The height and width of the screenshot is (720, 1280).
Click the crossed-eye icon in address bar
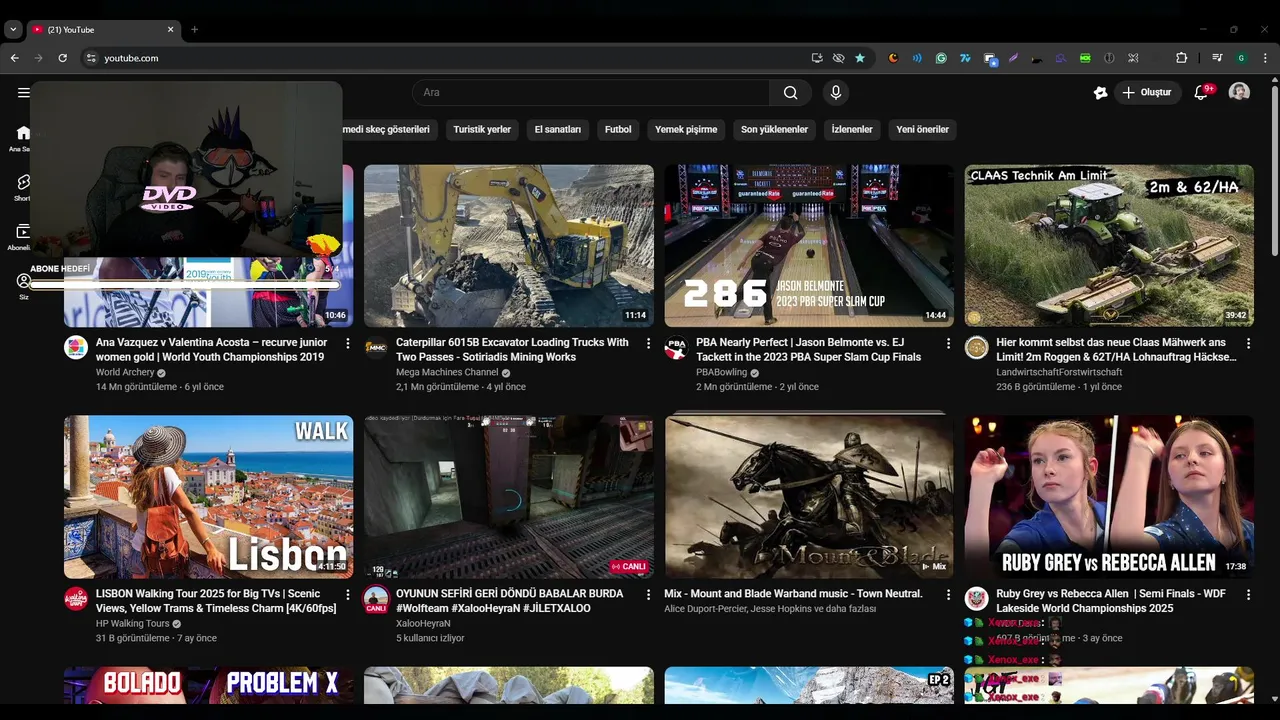838,58
